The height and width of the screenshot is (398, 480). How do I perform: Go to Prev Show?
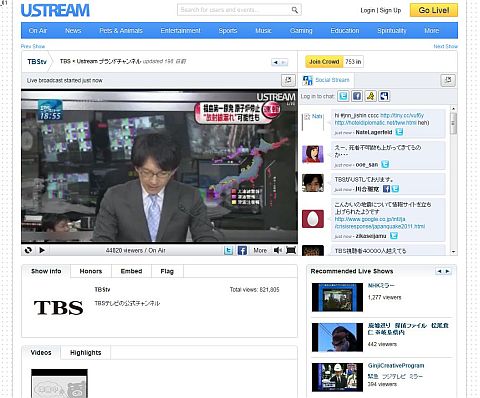[33, 46]
